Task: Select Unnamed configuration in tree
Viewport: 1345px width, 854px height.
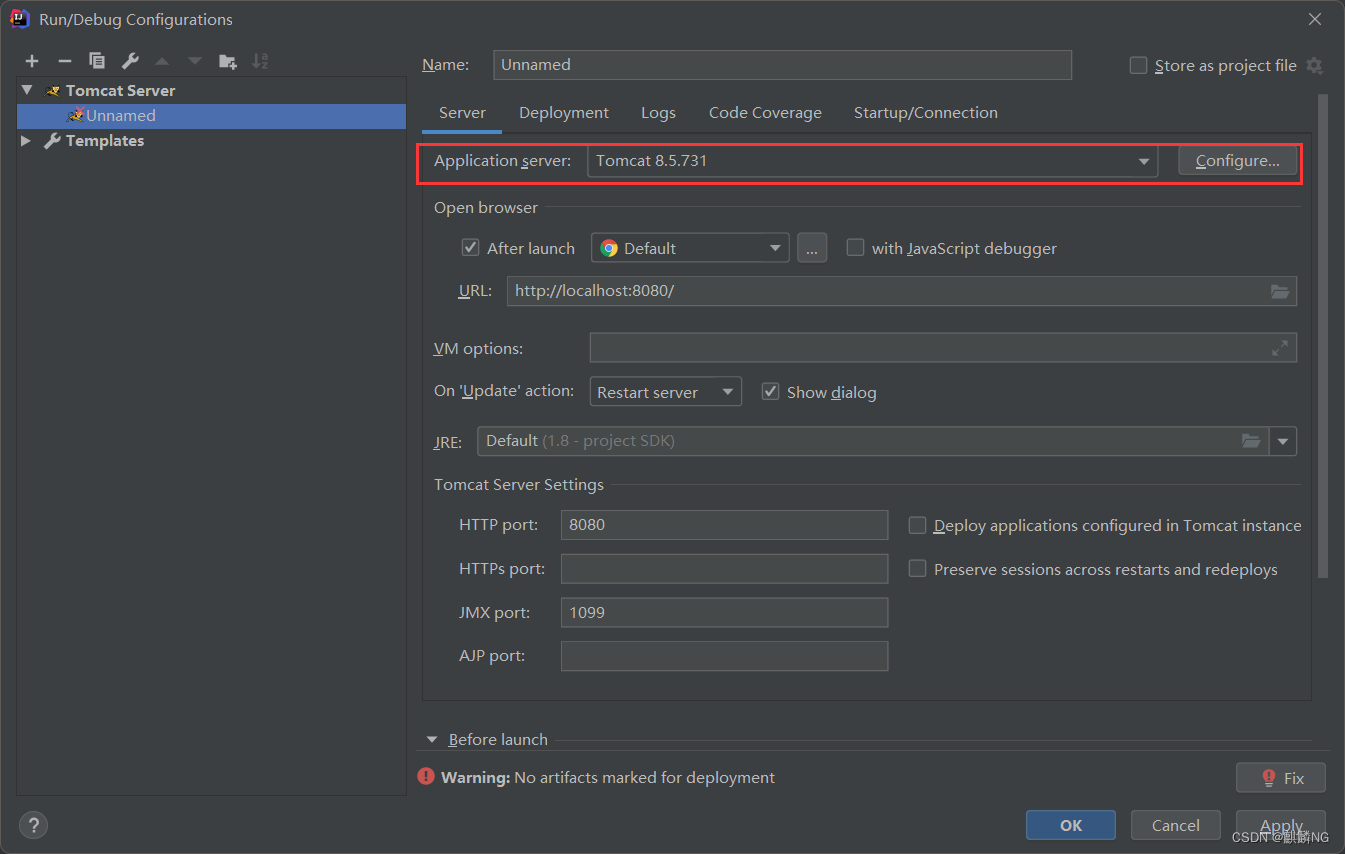Action: tap(211, 116)
